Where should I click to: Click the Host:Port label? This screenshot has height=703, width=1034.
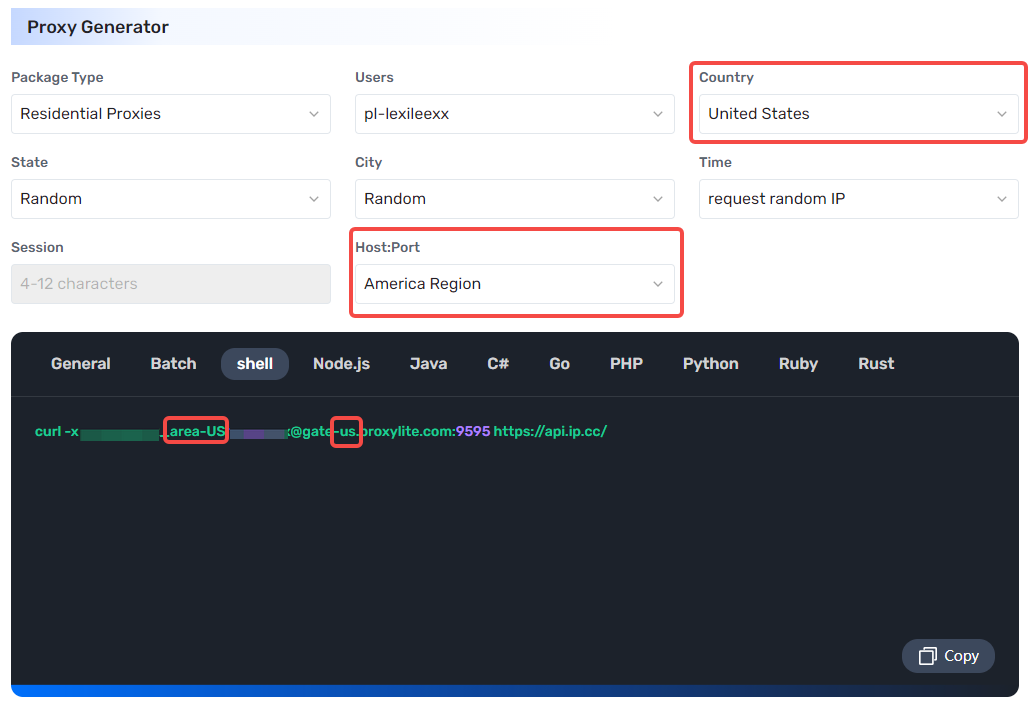[388, 247]
